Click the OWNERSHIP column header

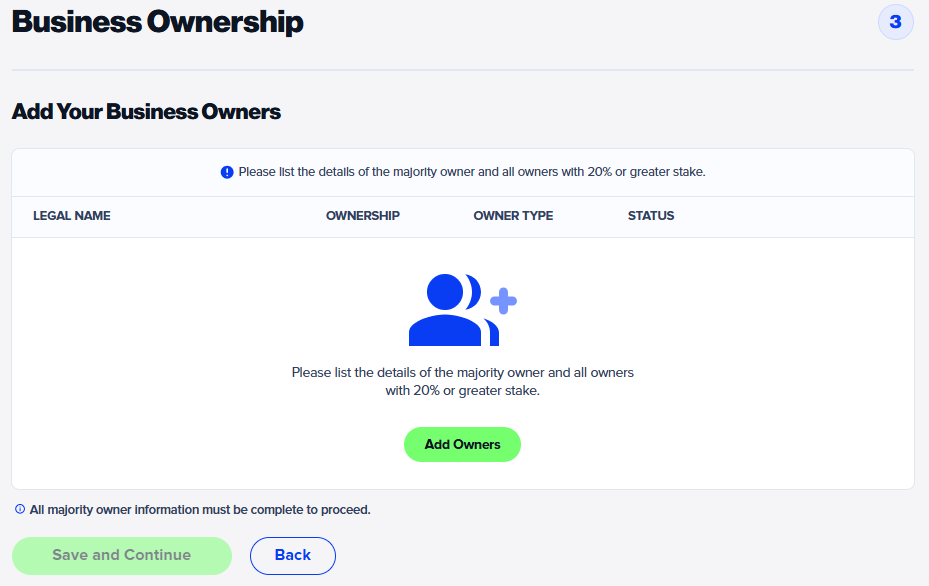pos(362,216)
